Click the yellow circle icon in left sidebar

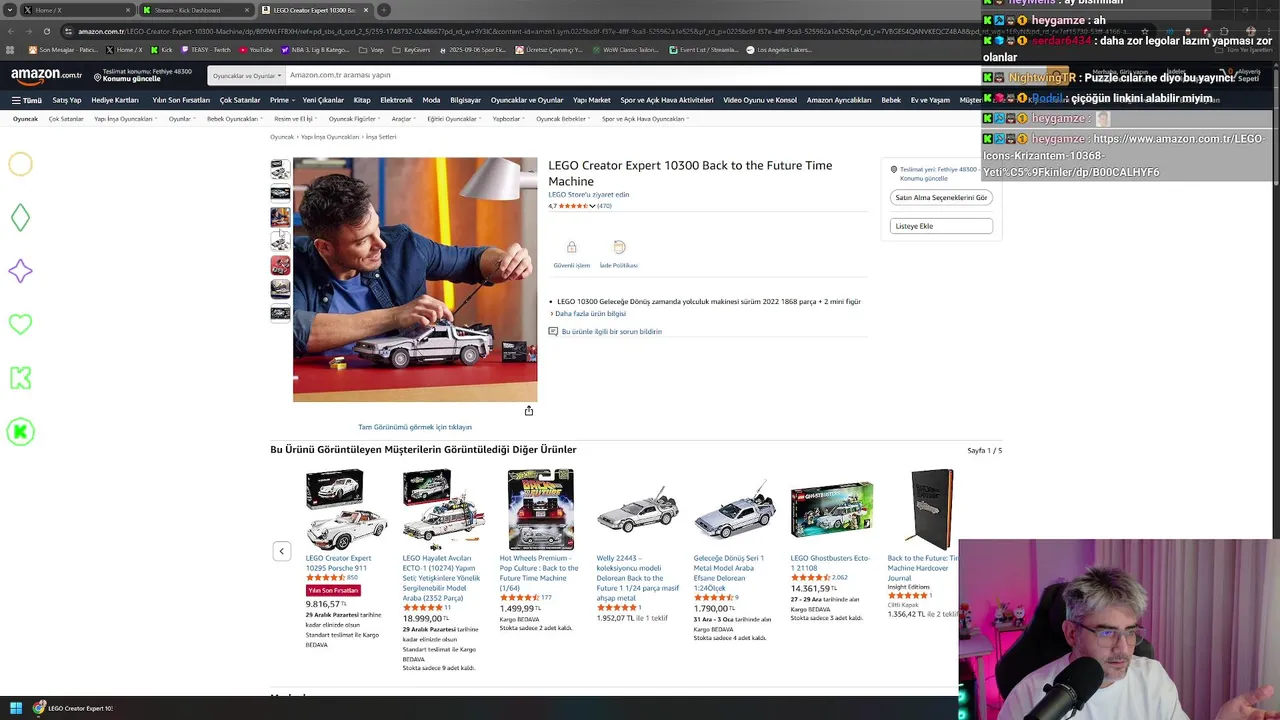(x=20, y=164)
